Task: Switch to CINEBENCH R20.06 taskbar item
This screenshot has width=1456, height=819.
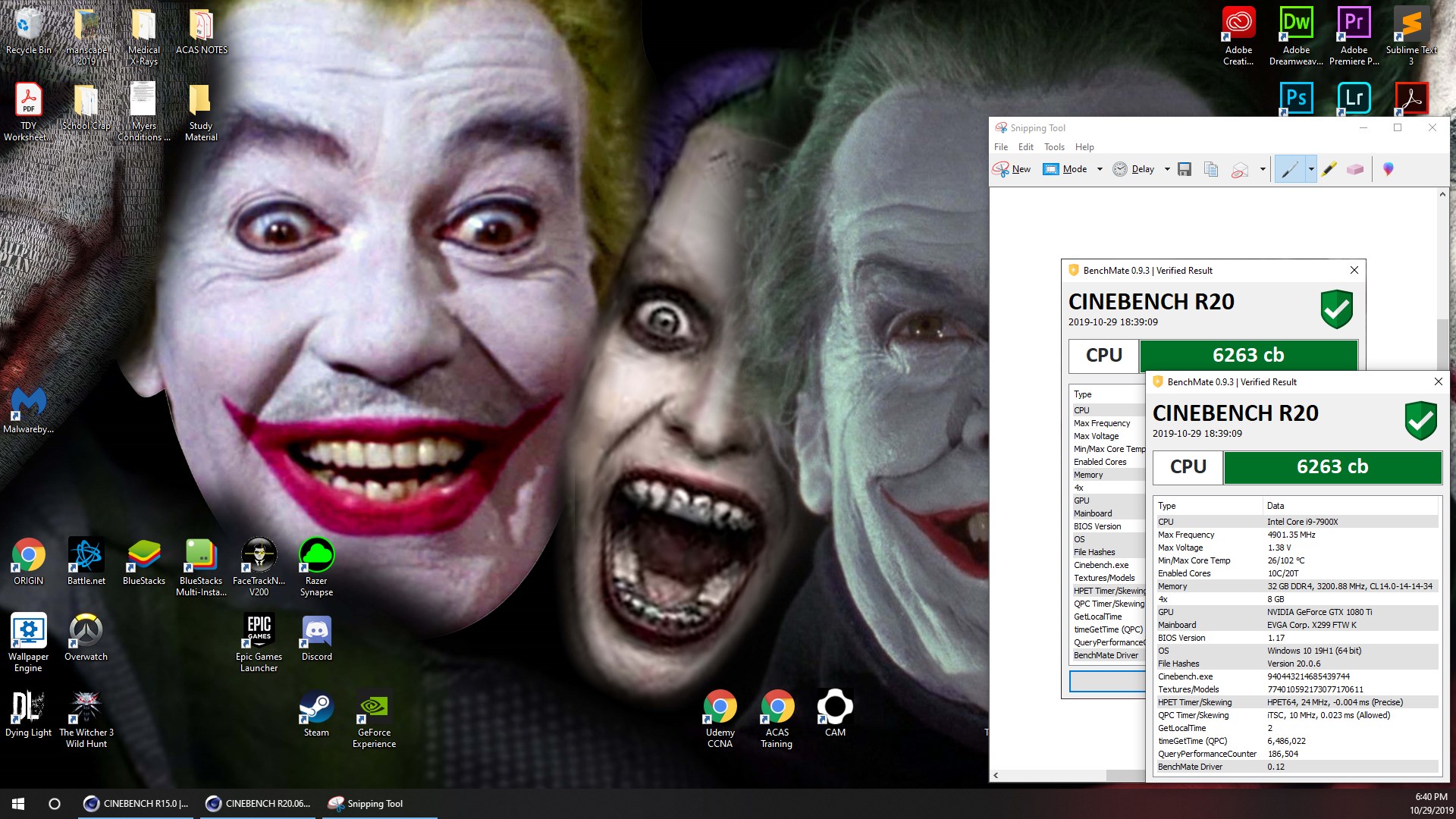Action: (259, 804)
